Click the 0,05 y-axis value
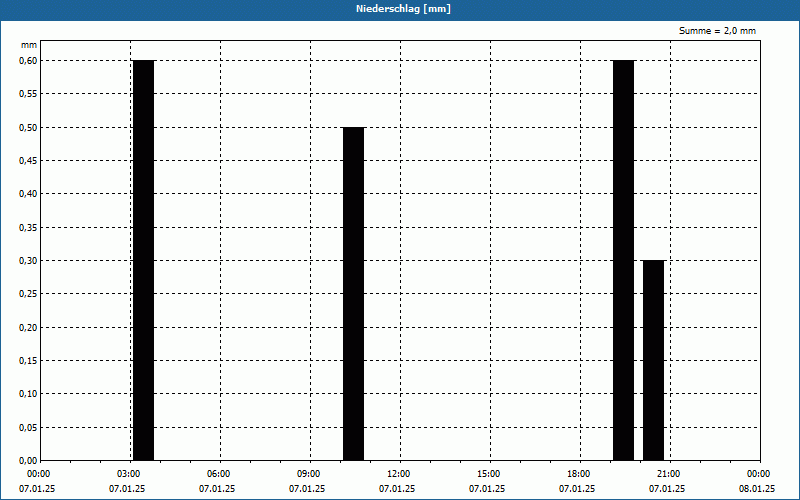Screen dimensions: 800x500 [28, 428]
